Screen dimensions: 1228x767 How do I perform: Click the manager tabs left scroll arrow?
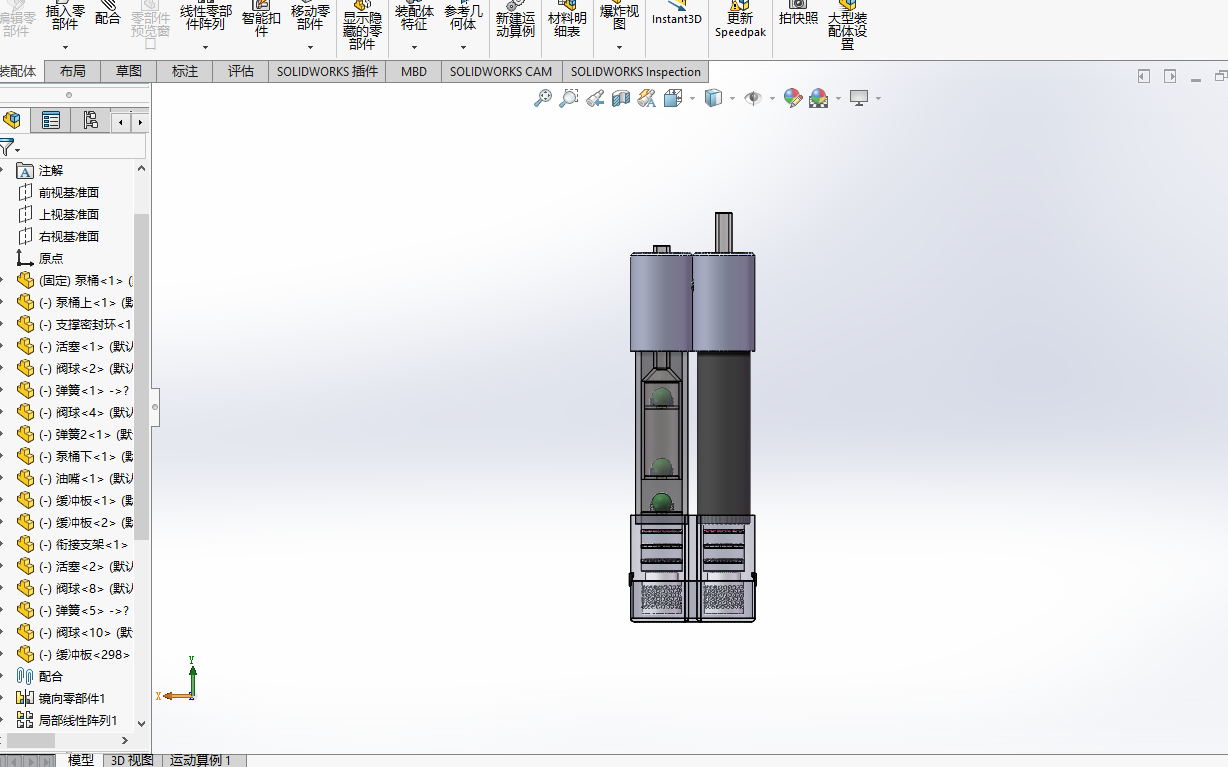pyautogui.click(x=121, y=122)
